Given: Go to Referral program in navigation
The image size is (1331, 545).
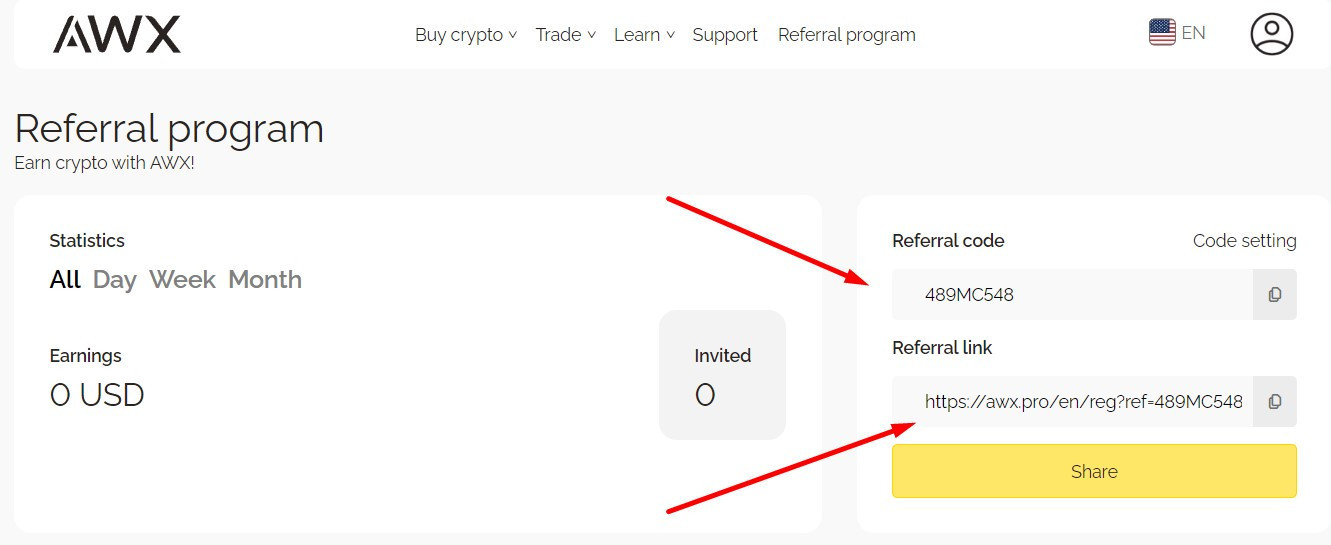Looking at the screenshot, I should 846,35.
